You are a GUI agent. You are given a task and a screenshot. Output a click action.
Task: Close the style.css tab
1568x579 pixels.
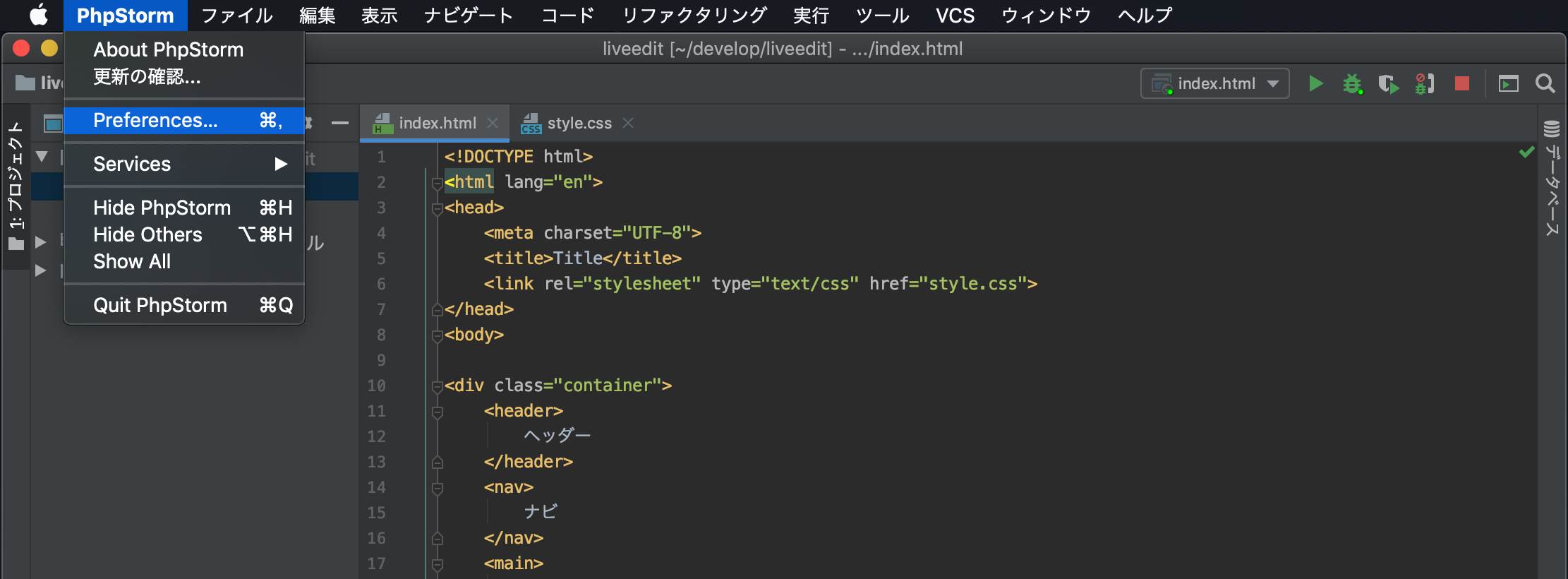click(x=628, y=123)
